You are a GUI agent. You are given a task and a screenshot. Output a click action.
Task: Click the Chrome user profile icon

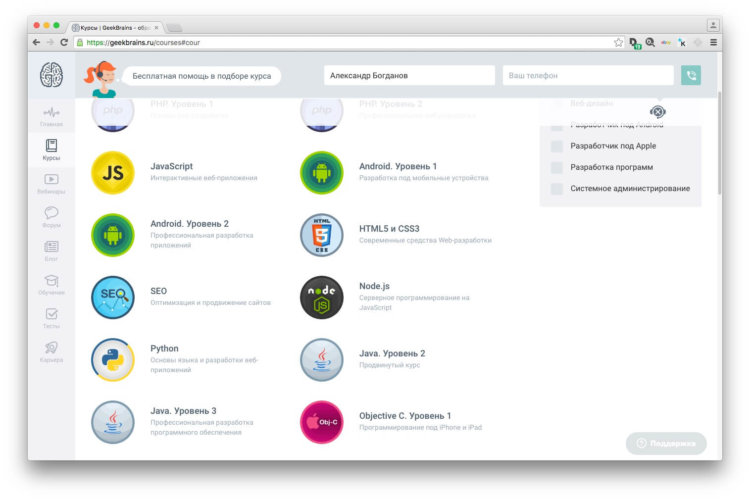coord(713,25)
